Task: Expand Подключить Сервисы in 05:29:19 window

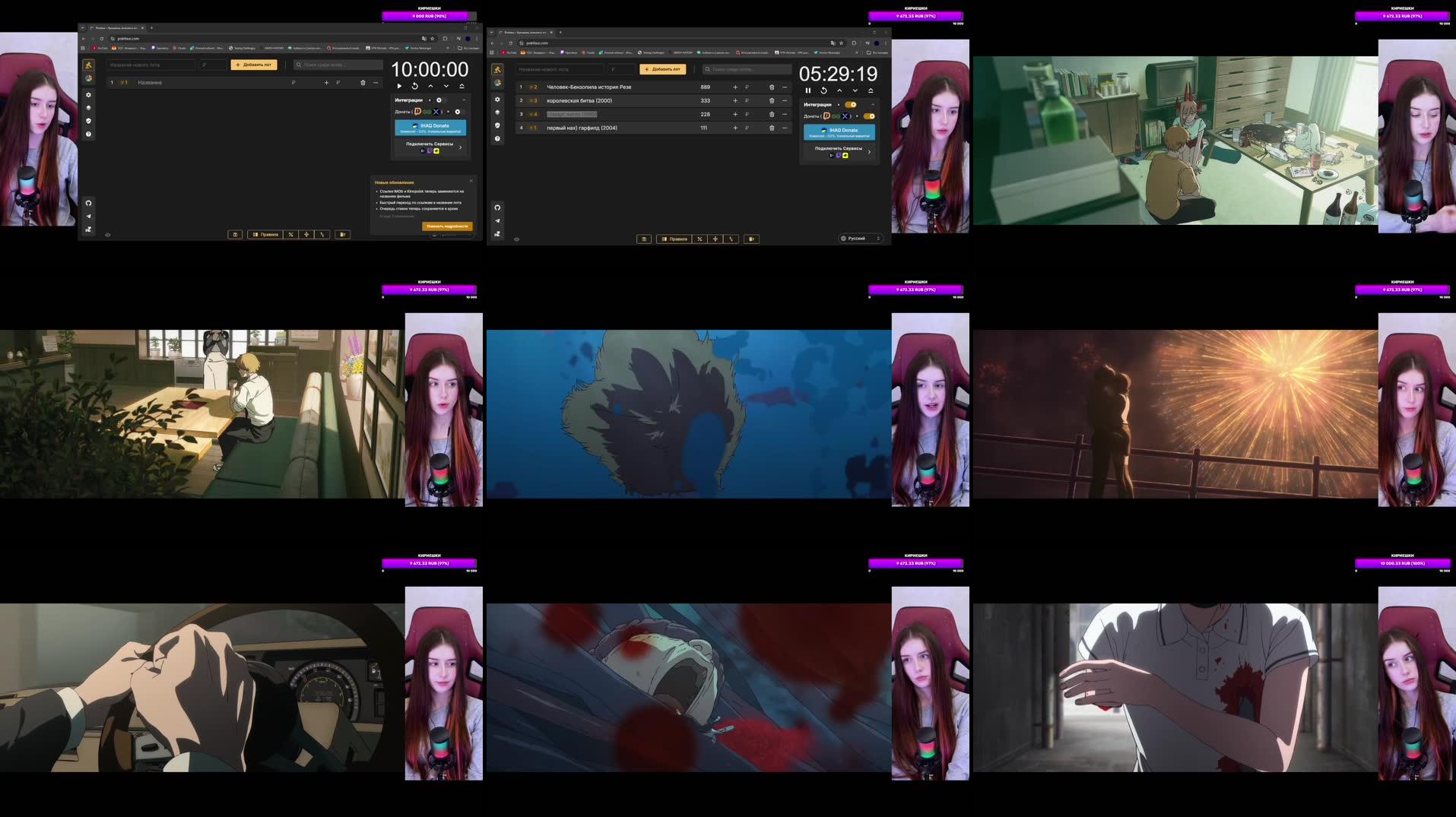Action: [x=839, y=152]
